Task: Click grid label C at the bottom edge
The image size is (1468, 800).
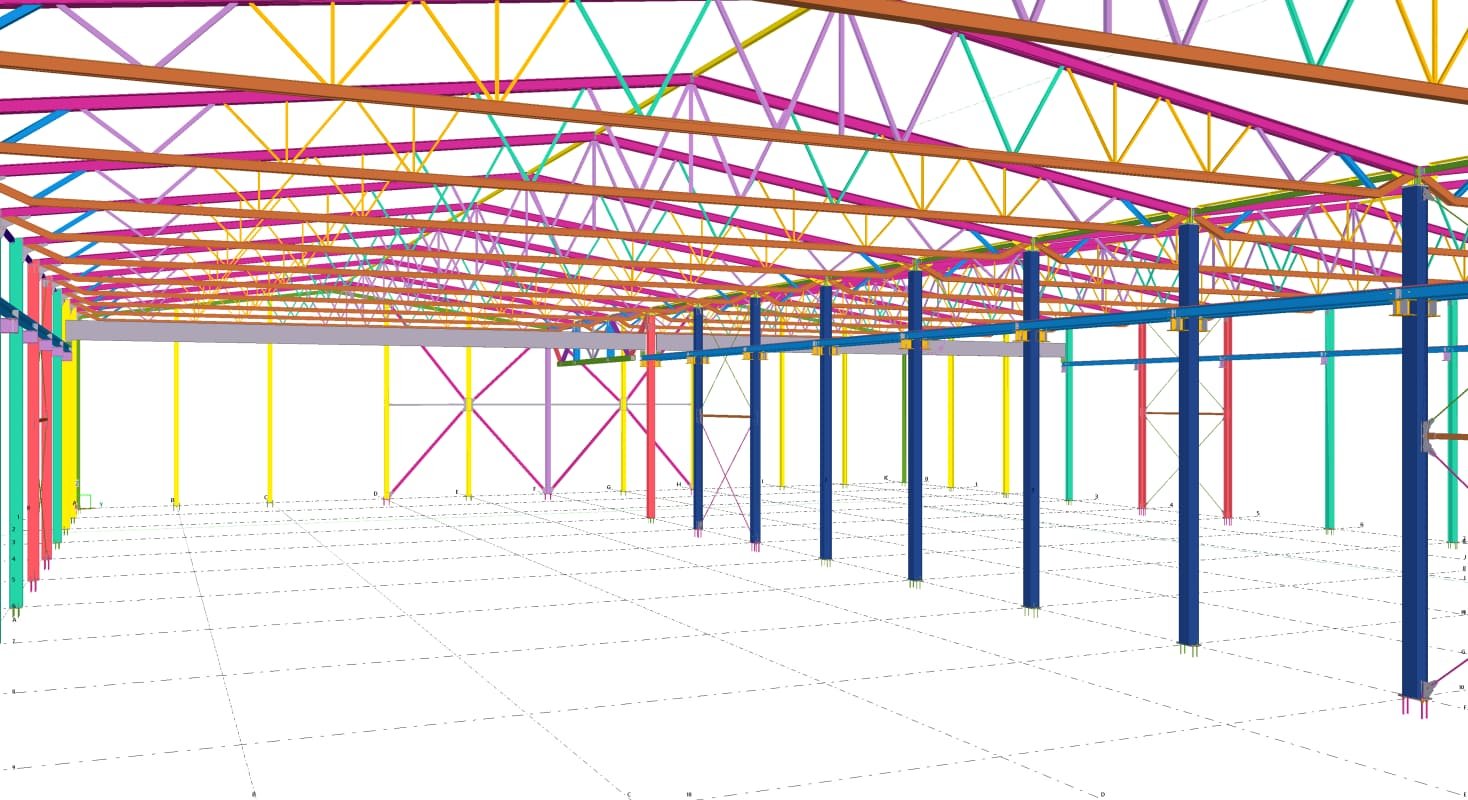Action: pyautogui.click(x=629, y=795)
